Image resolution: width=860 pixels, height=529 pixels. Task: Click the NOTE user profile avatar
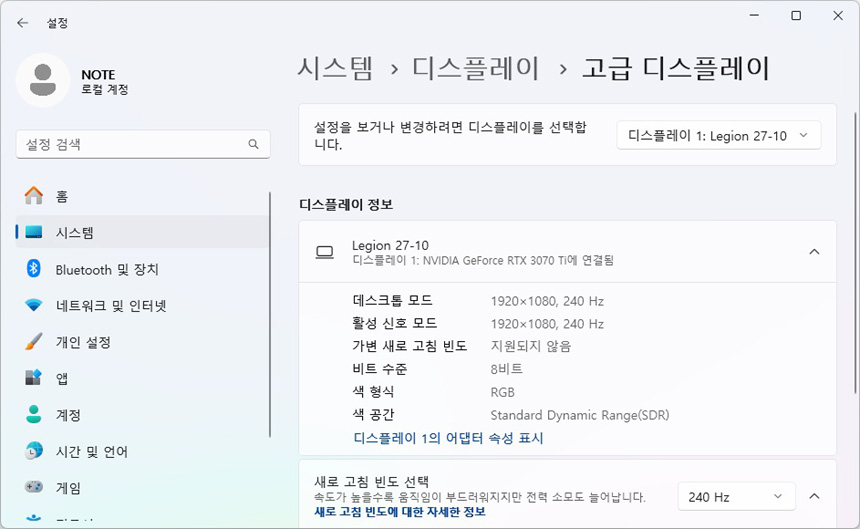[42, 80]
